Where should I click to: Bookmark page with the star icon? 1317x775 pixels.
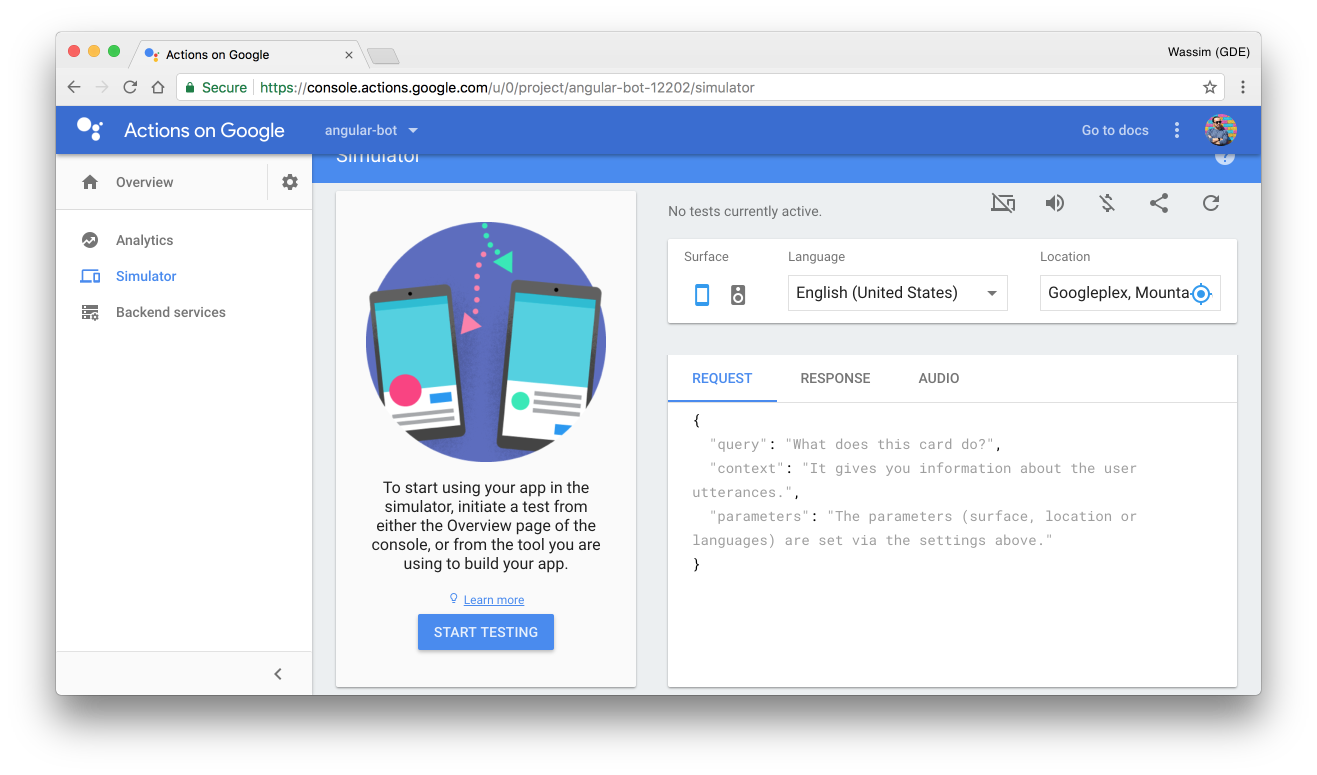[1210, 87]
